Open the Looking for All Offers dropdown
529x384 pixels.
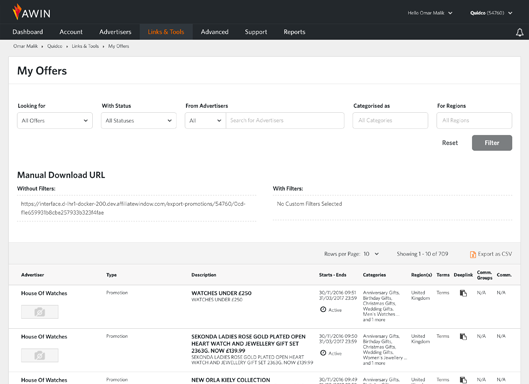(55, 120)
